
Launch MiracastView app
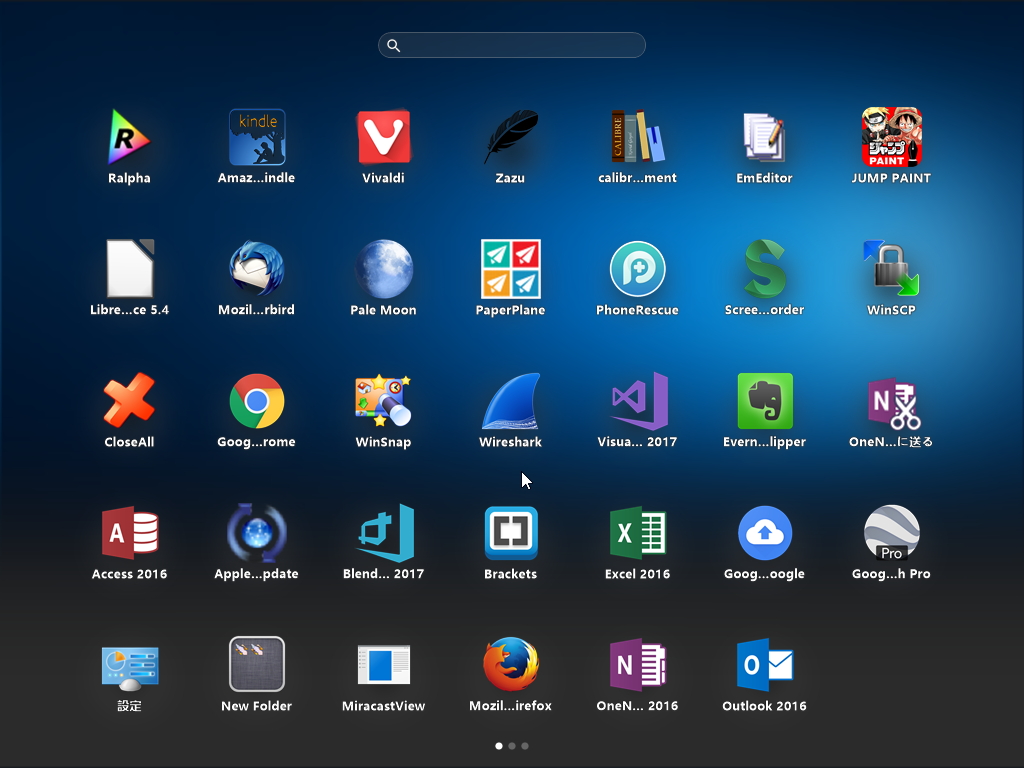pyautogui.click(x=383, y=664)
